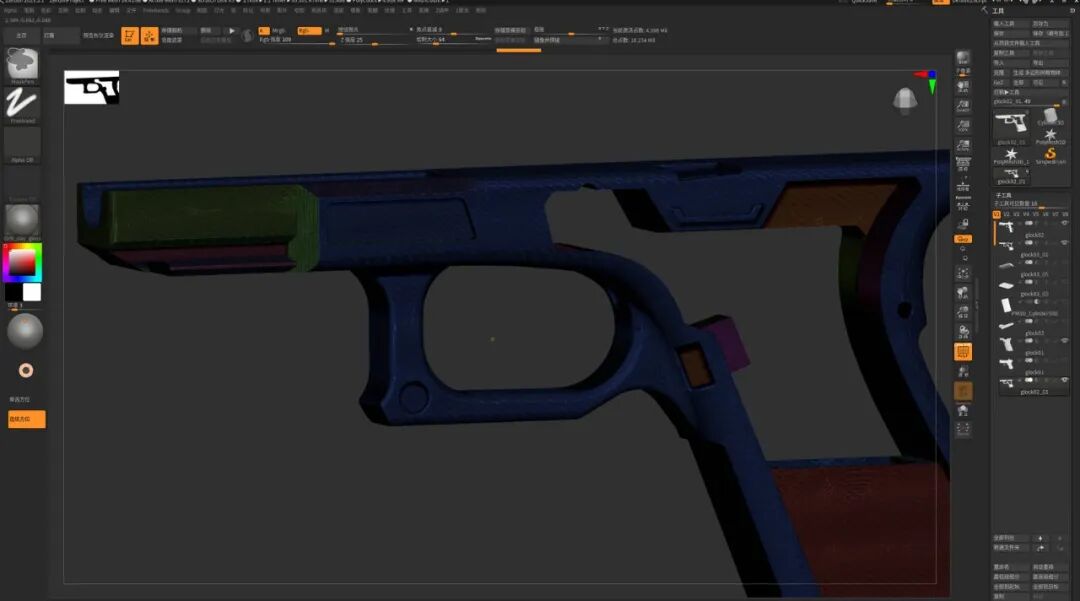The height and width of the screenshot is (601, 1080).
Task: Activate the Edit mode button
Action: 129,36
